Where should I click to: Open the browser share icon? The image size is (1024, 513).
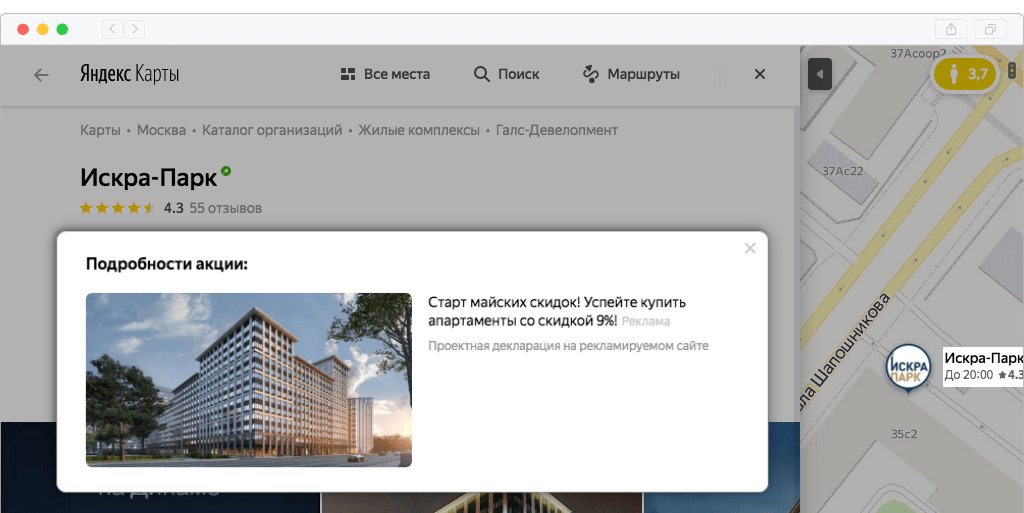click(951, 29)
